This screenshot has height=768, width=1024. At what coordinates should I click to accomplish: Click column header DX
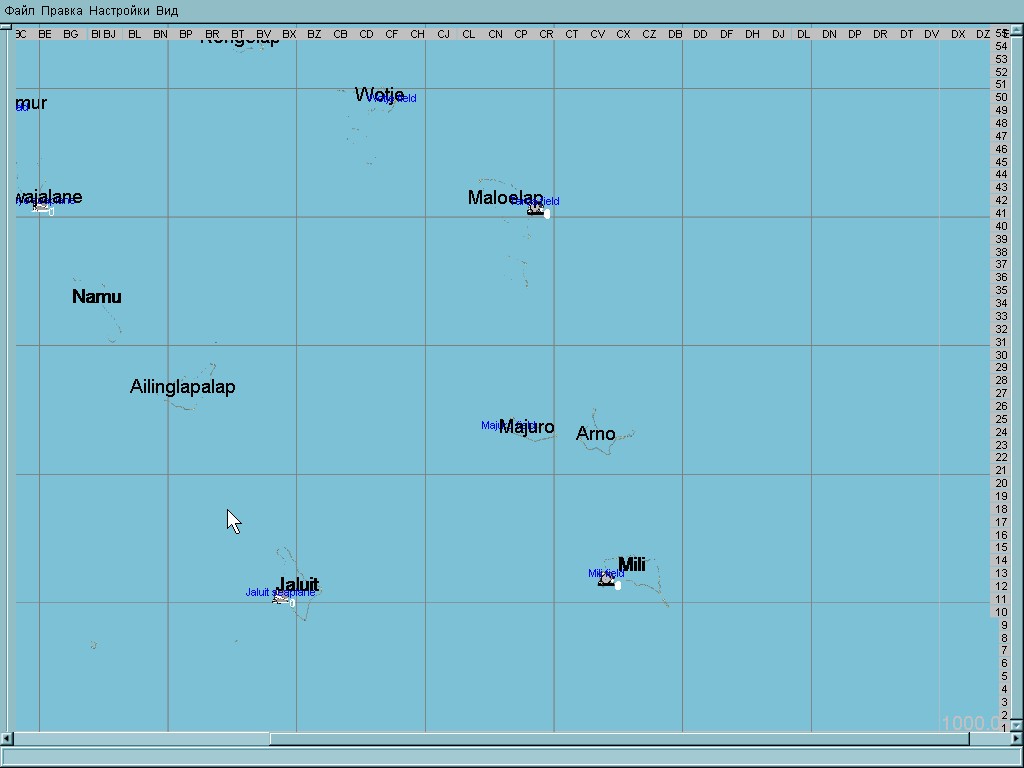coord(957,34)
